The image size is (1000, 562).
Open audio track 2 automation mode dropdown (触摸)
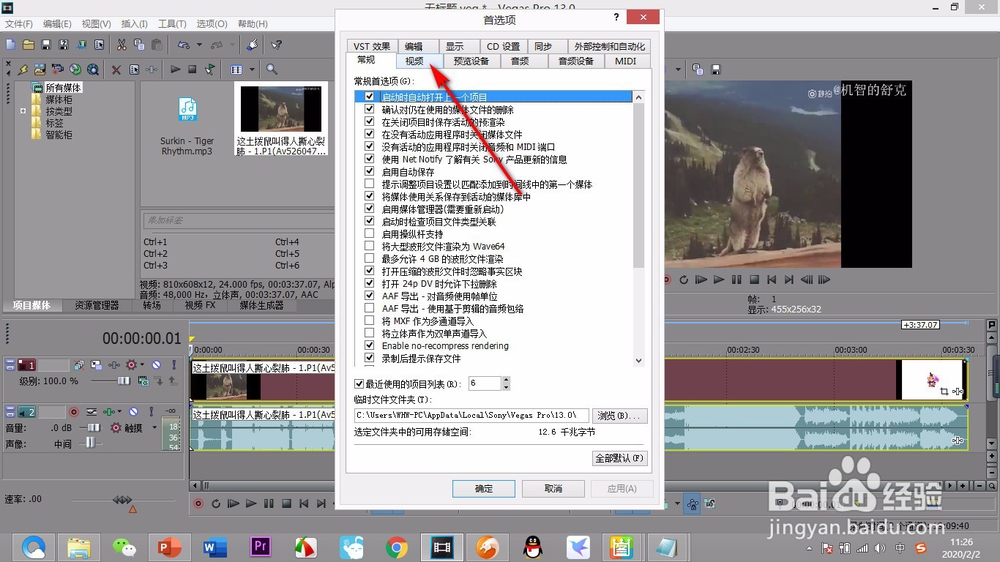click(x=154, y=427)
